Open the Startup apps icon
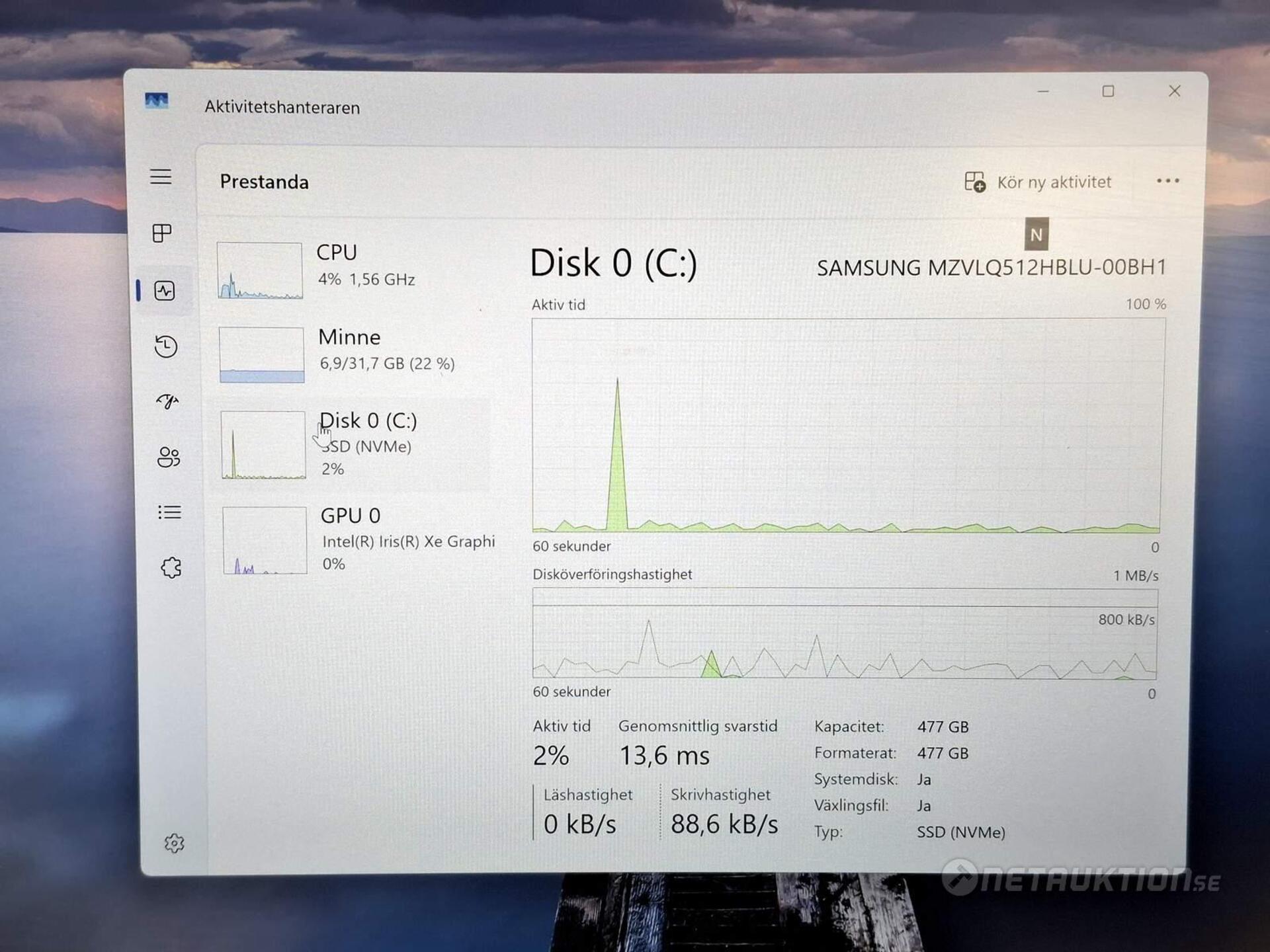The width and height of the screenshot is (1270, 952). 167,401
